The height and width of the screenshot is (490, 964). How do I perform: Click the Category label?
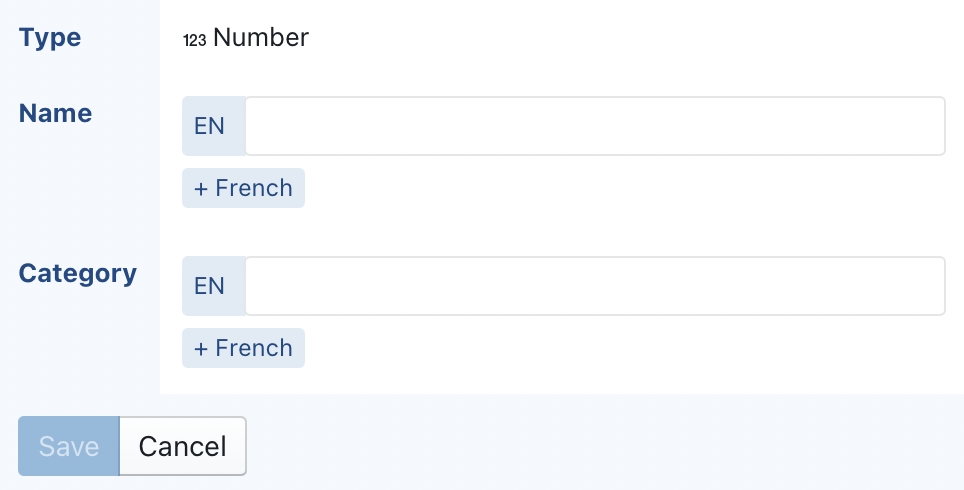(x=78, y=273)
